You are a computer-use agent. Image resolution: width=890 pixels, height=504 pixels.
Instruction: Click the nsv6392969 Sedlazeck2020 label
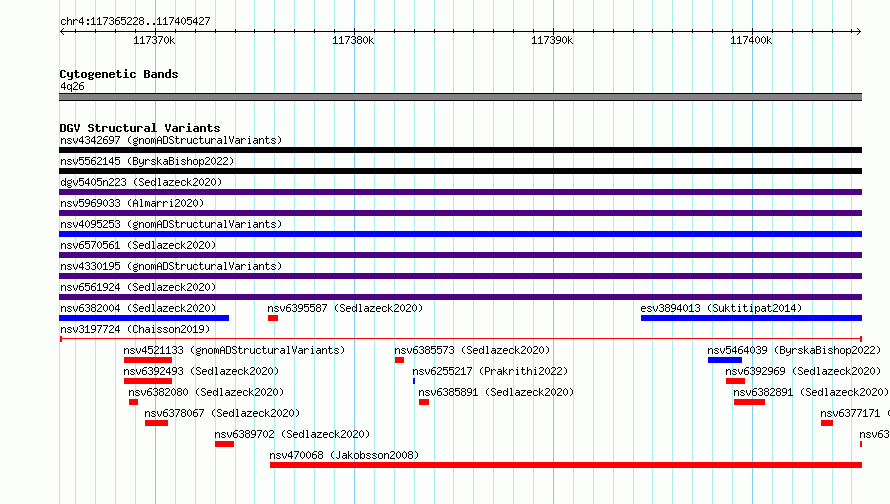tap(803, 371)
